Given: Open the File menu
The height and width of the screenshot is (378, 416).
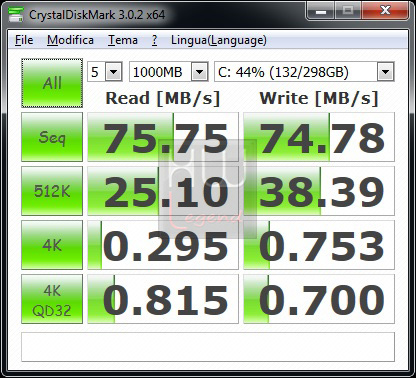Looking at the screenshot, I should (x=24, y=40).
